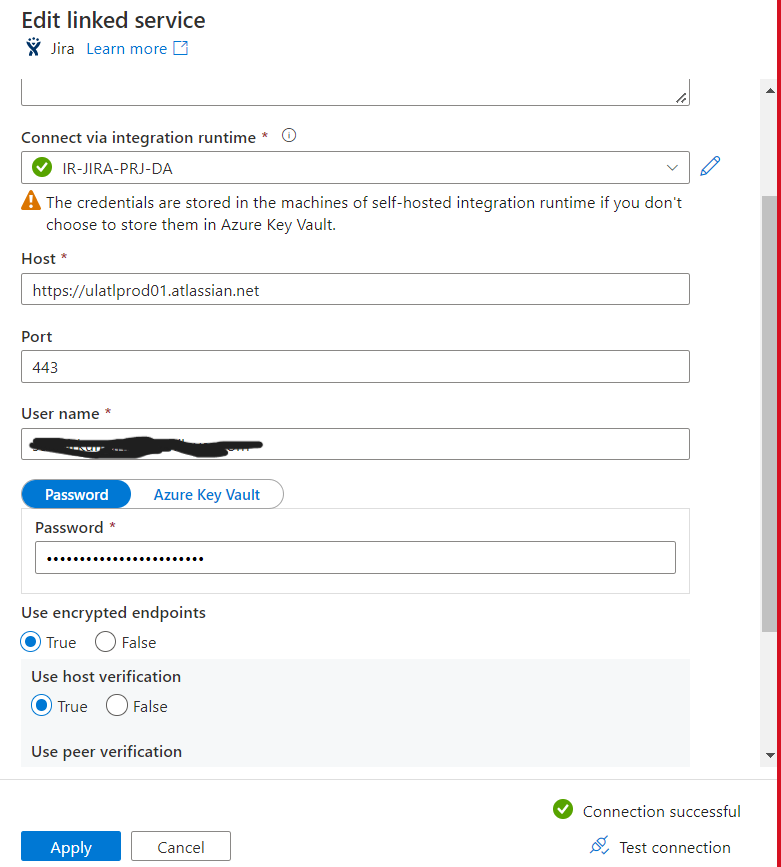781x867 pixels.
Task: Open the IR-JIRA-PRJ-DA runtime dropdown
Action: [355, 168]
